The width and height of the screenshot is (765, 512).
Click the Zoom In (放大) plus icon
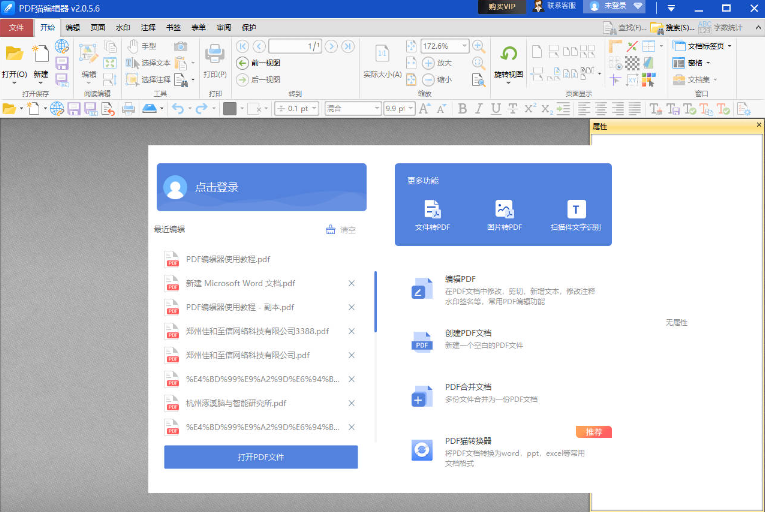428,63
